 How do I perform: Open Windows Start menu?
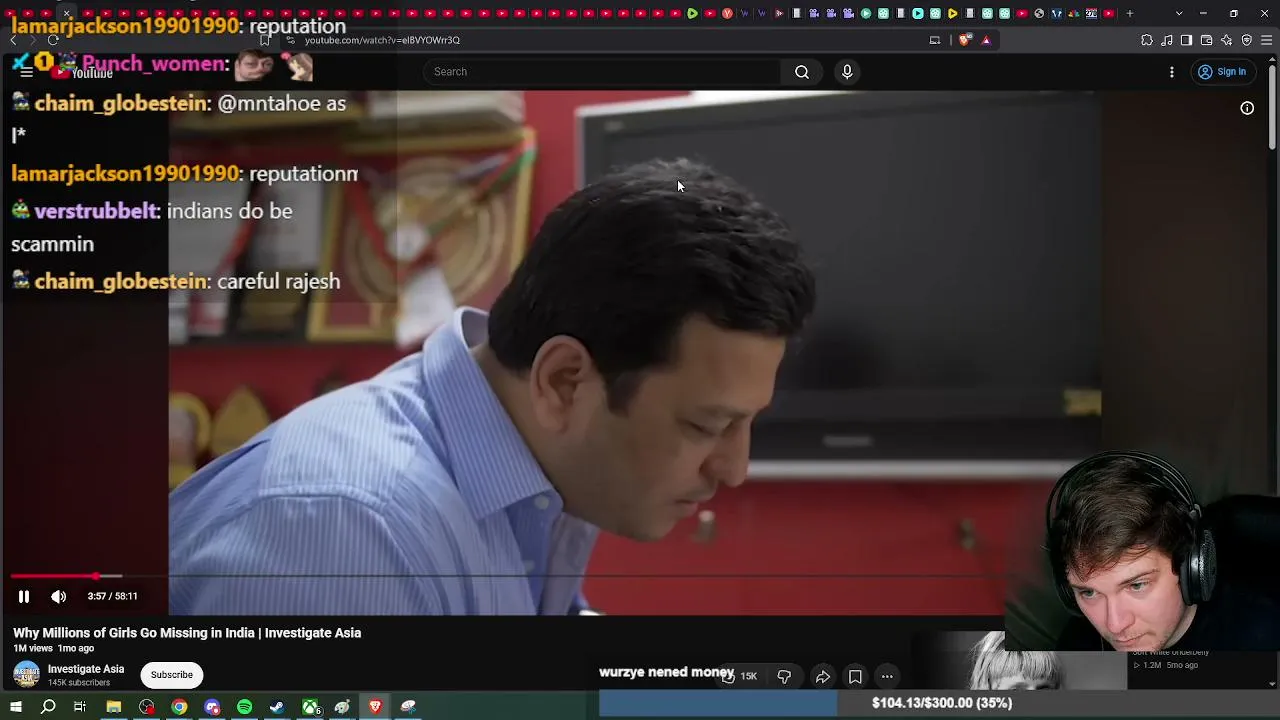[x=16, y=707]
